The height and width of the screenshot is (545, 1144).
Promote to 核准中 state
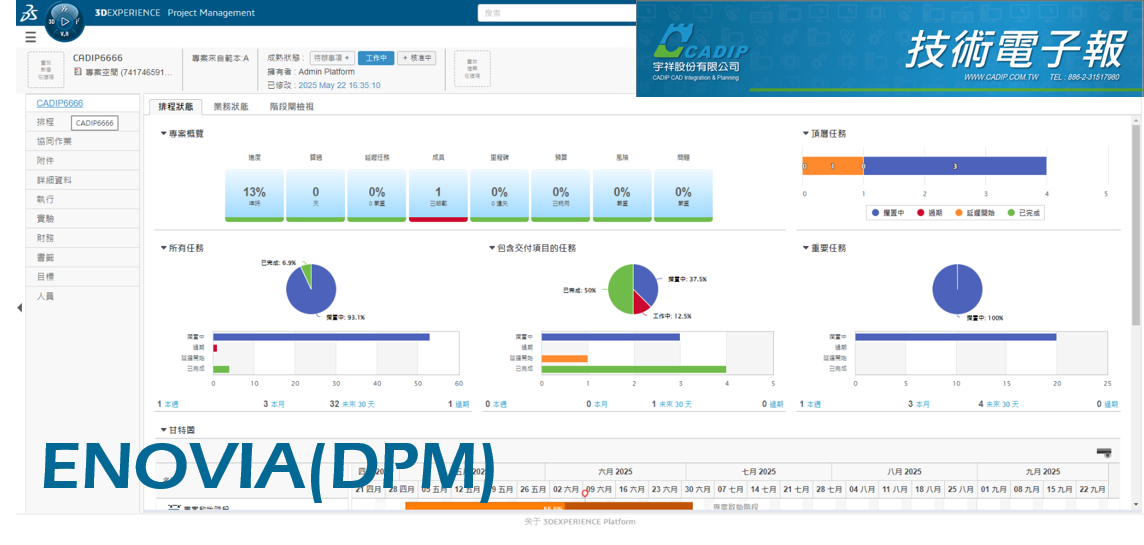(x=417, y=58)
